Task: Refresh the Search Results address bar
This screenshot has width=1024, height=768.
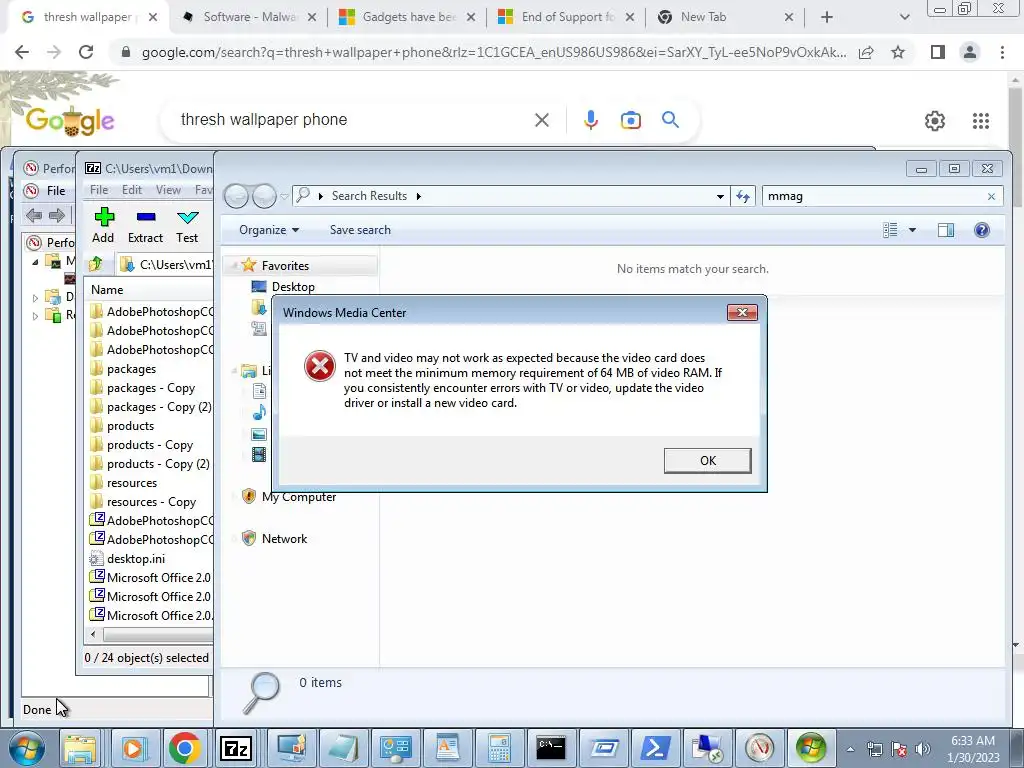Action: 743,196
